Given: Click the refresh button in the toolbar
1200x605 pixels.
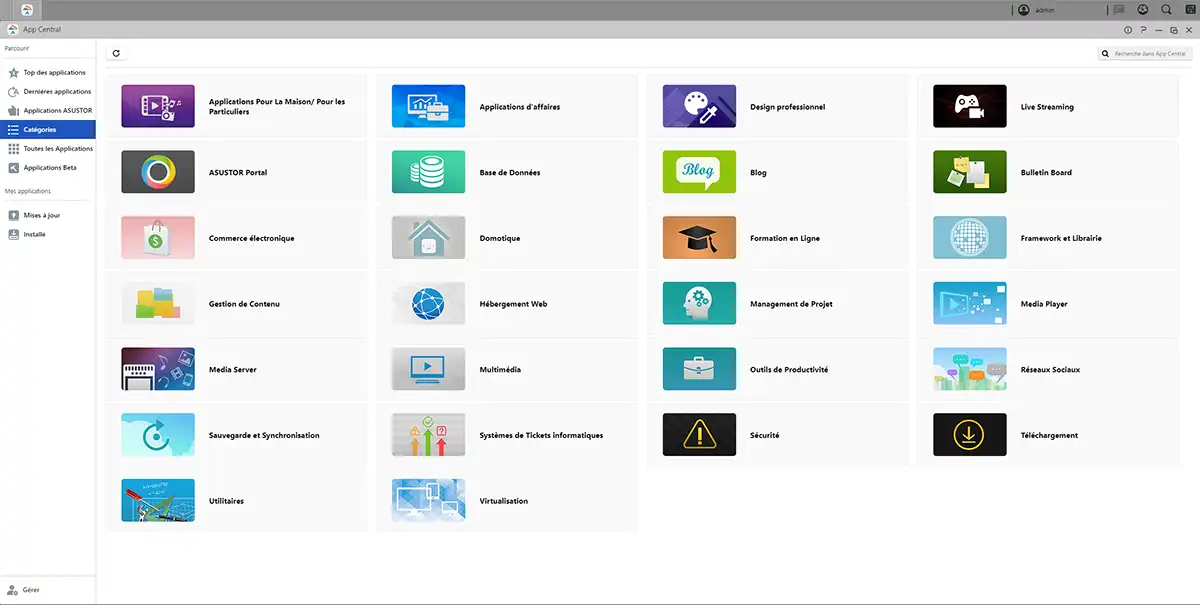Looking at the screenshot, I should tap(117, 53).
